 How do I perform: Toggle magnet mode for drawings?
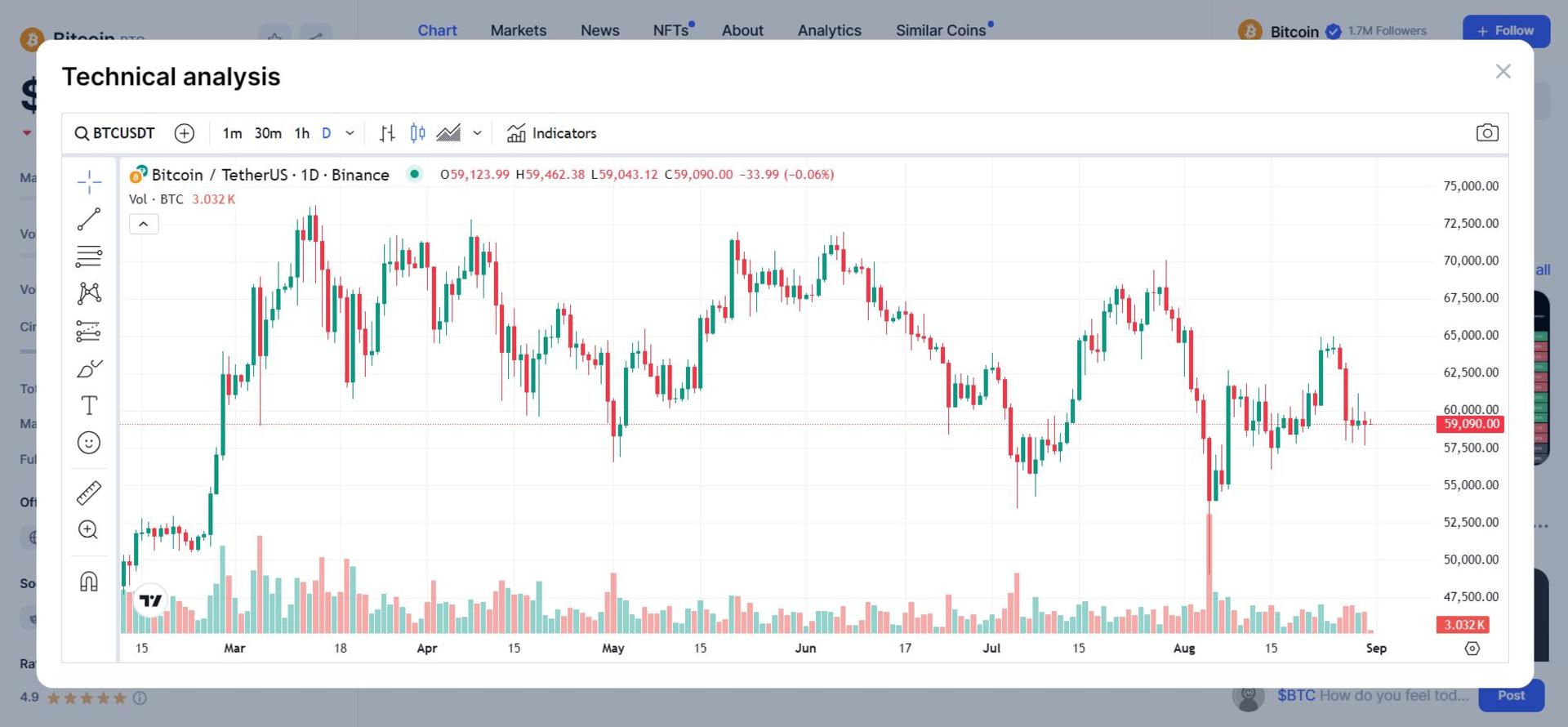coord(89,582)
